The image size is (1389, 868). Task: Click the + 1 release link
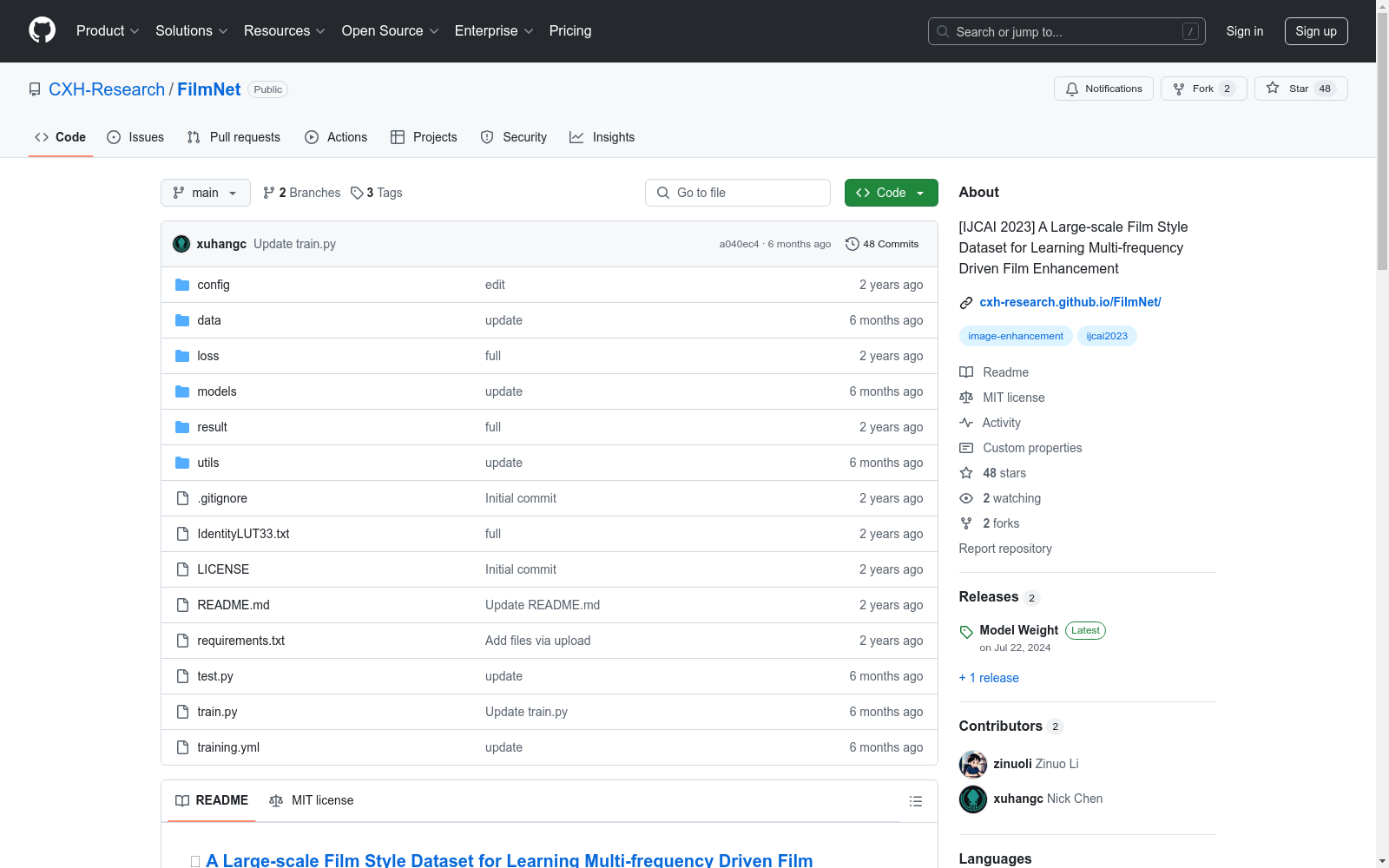tap(989, 678)
